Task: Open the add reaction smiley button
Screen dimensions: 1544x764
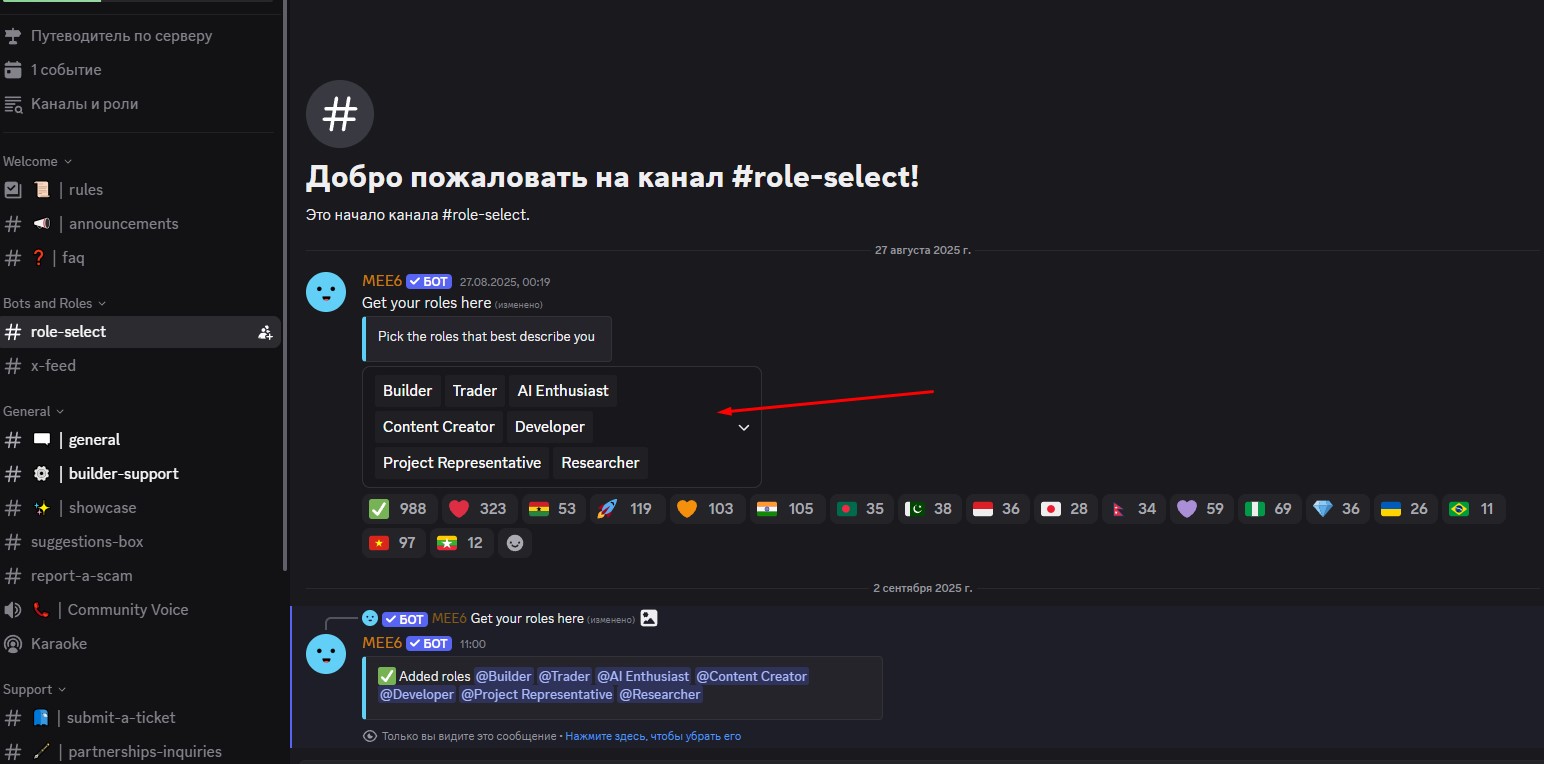Action: 515,543
